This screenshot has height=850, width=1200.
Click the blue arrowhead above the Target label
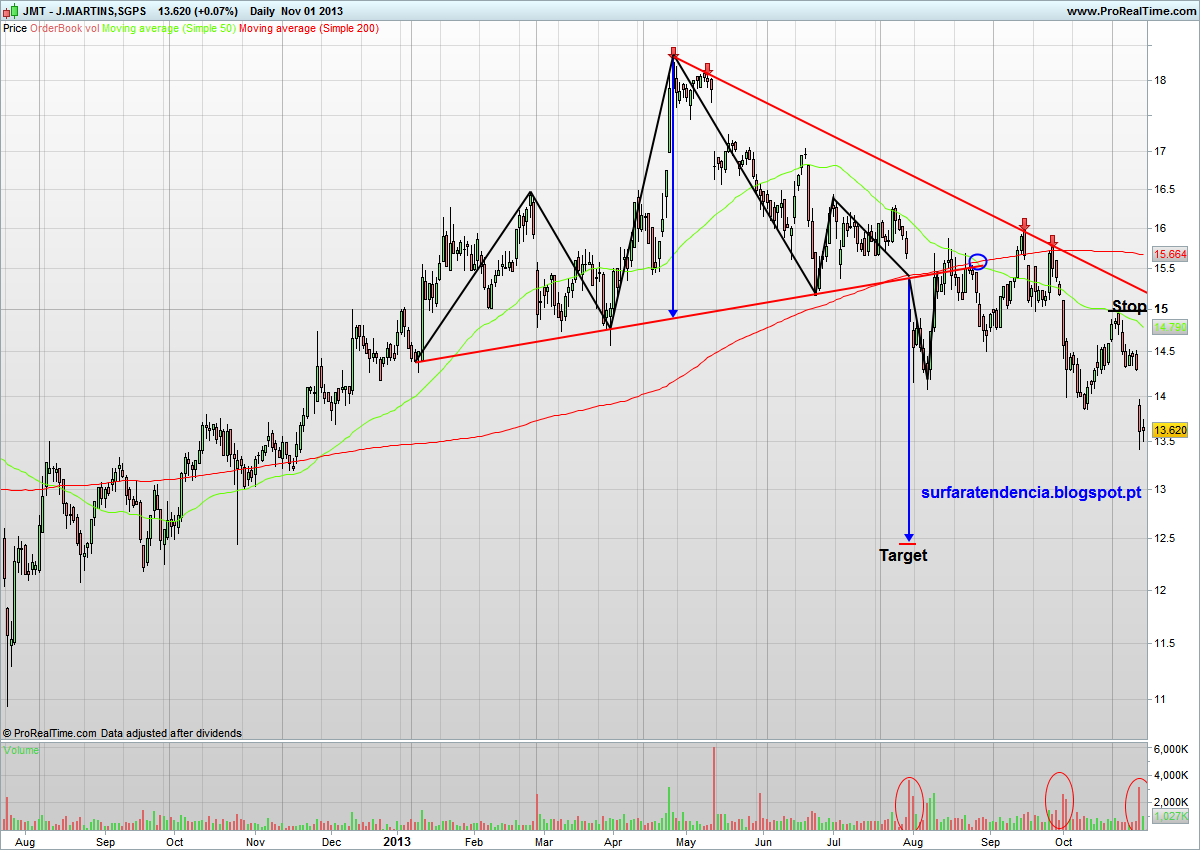tap(908, 535)
